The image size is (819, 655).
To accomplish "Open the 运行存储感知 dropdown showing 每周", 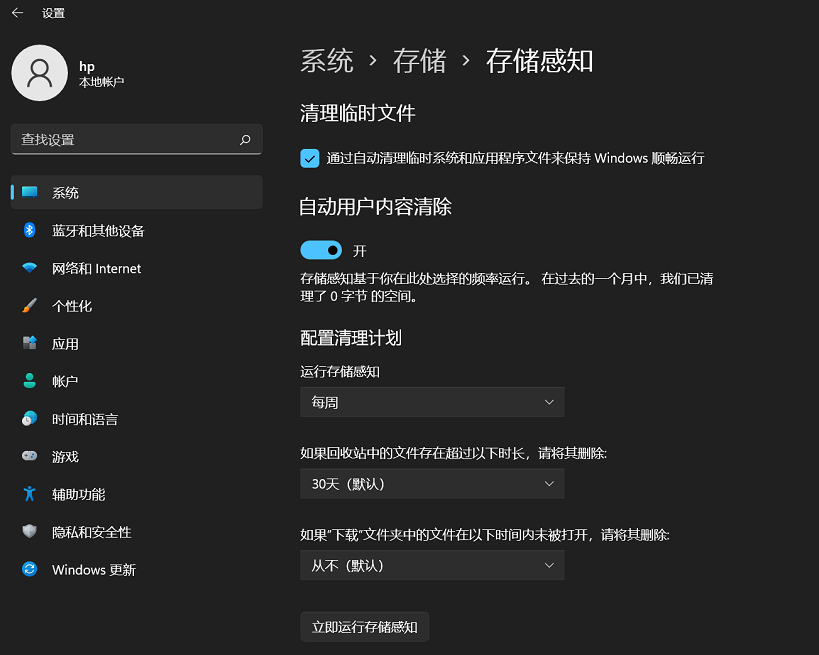I will click(x=432, y=402).
